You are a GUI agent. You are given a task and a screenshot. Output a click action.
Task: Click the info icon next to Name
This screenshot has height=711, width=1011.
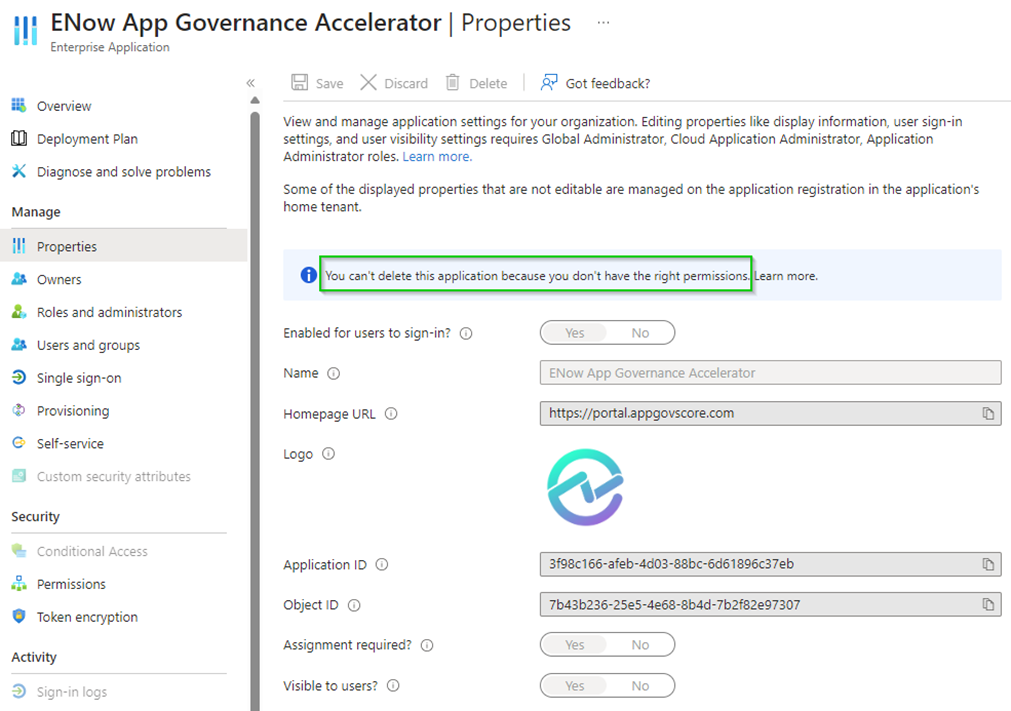coord(334,372)
